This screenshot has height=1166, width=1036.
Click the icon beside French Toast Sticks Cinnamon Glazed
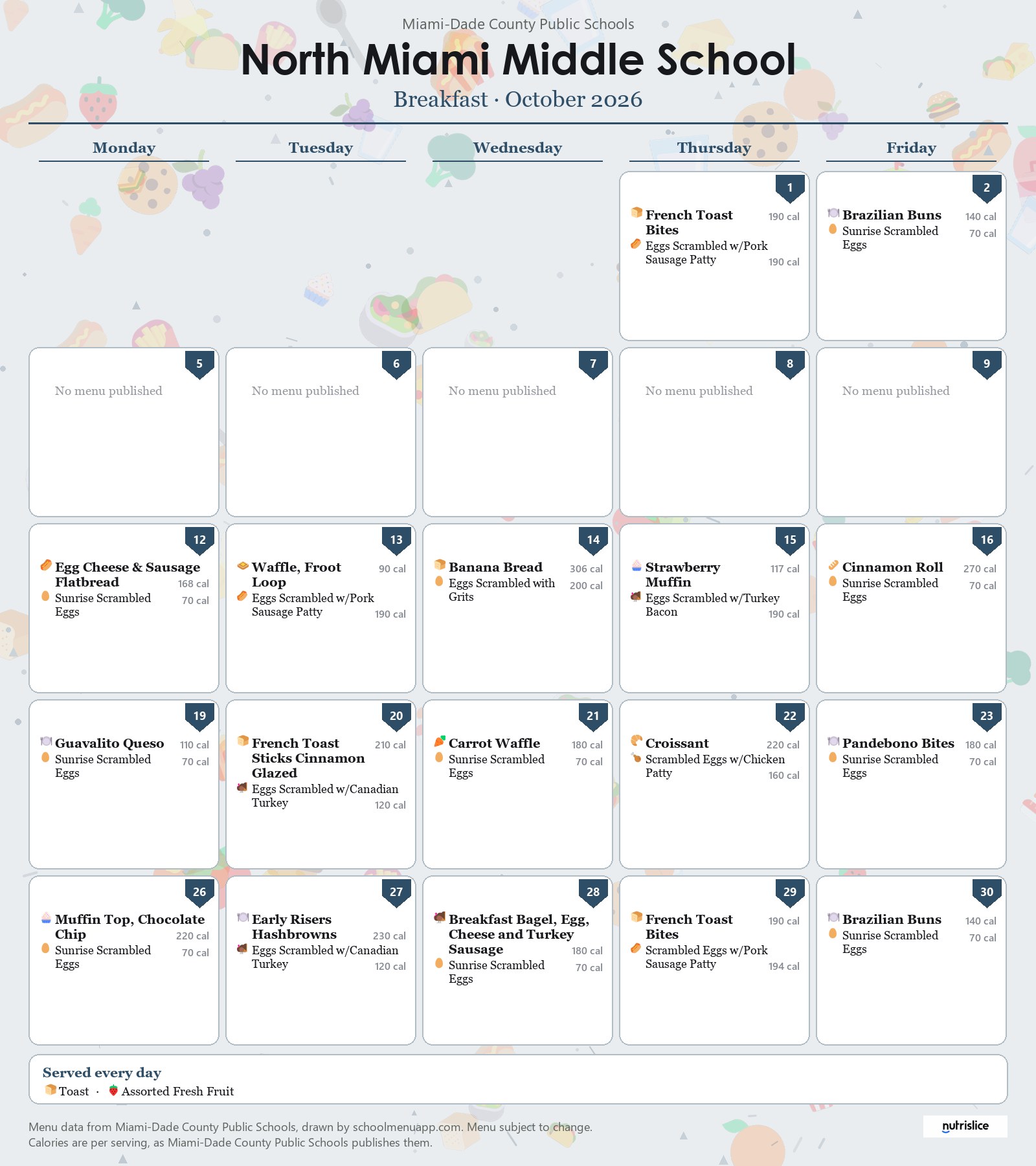click(243, 741)
